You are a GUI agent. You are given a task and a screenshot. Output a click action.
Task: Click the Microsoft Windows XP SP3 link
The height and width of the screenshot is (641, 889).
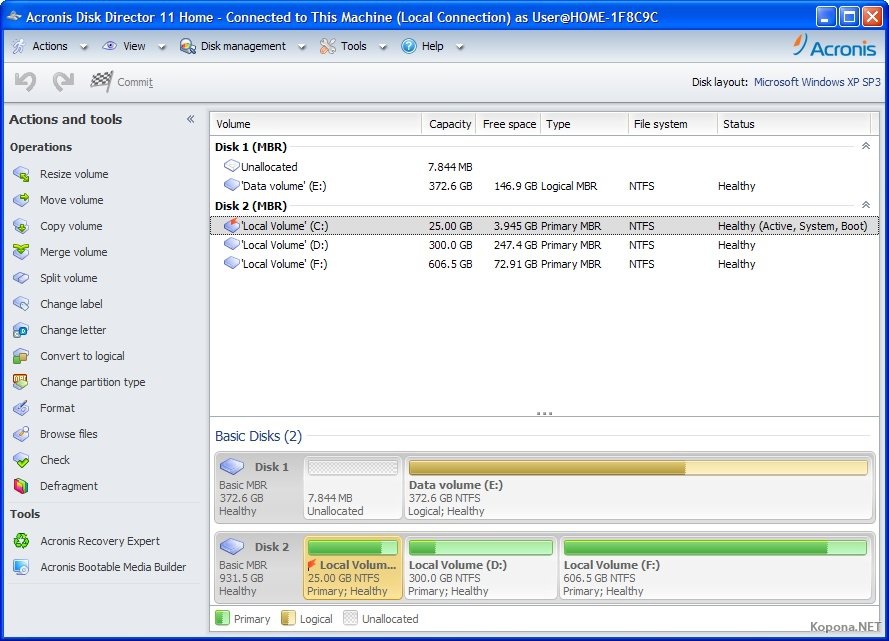(817, 82)
